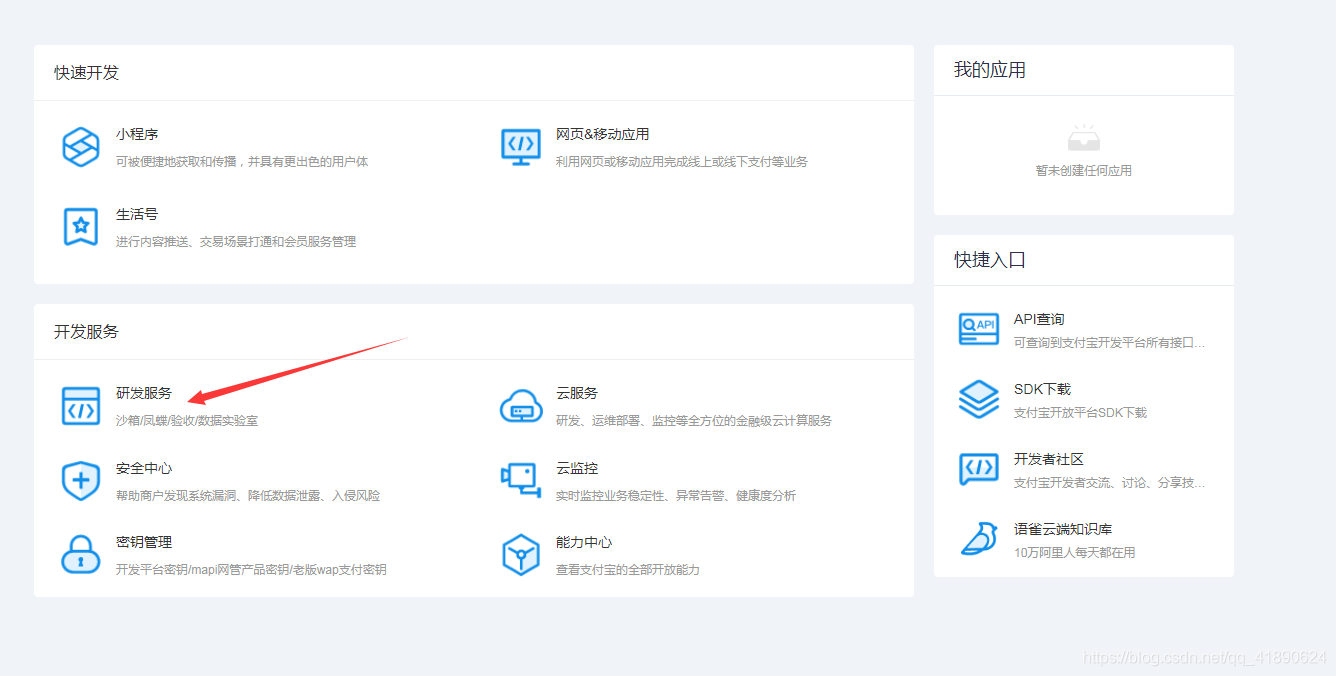This screenshot has height=676, width=1336.
Task: Click description 沙箱/凤蝶/验收/数据实验室
Action: coord(187,421)
